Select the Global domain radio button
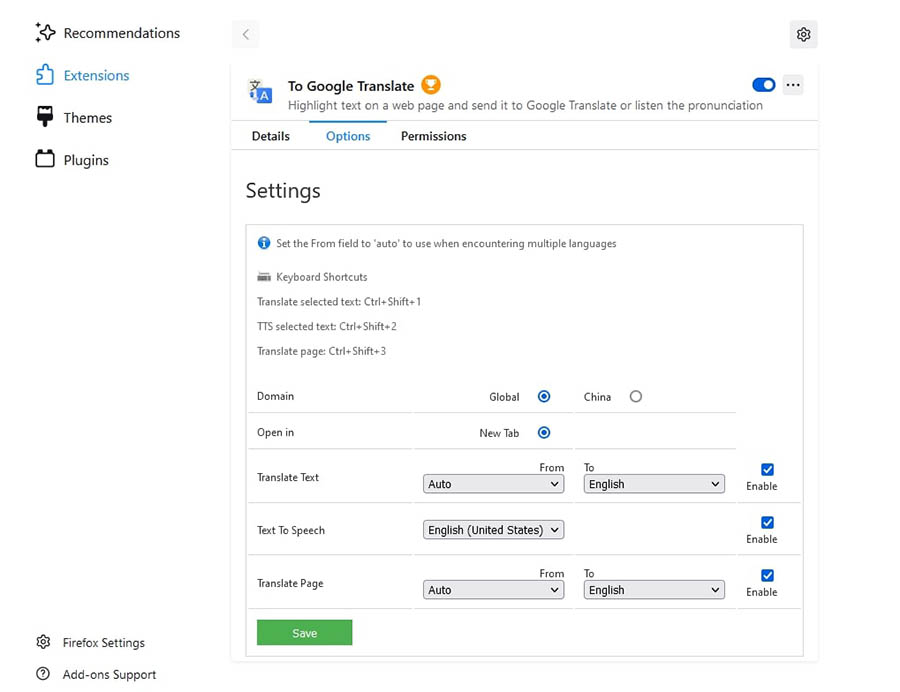 point(544,397)
